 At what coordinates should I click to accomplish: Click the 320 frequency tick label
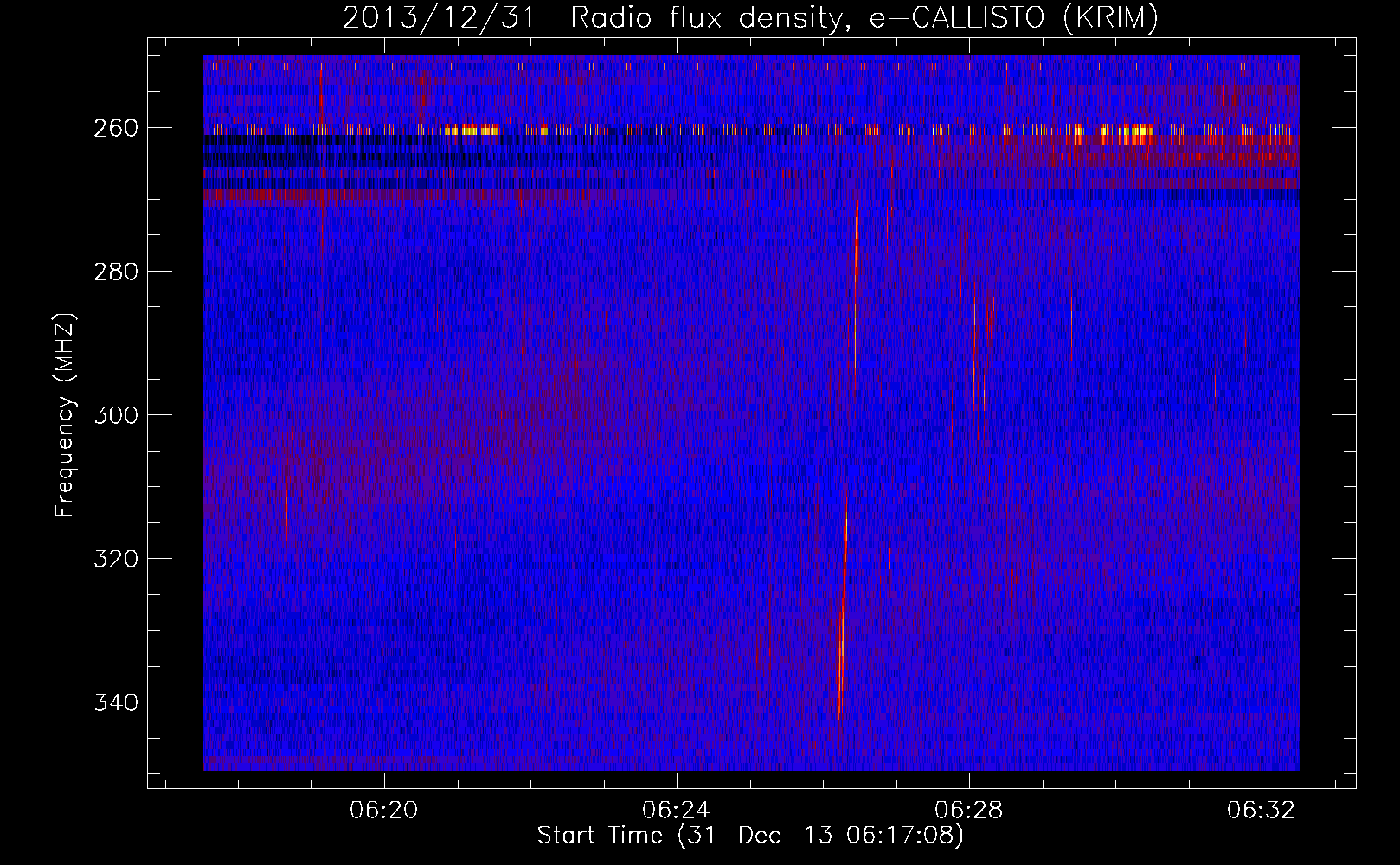(115, 559)
